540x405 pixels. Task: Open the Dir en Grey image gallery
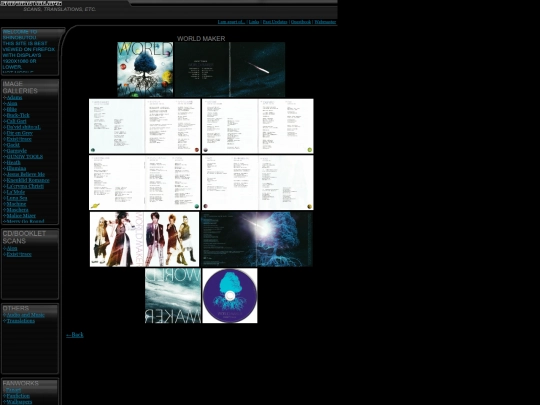(x=20, y=133)
